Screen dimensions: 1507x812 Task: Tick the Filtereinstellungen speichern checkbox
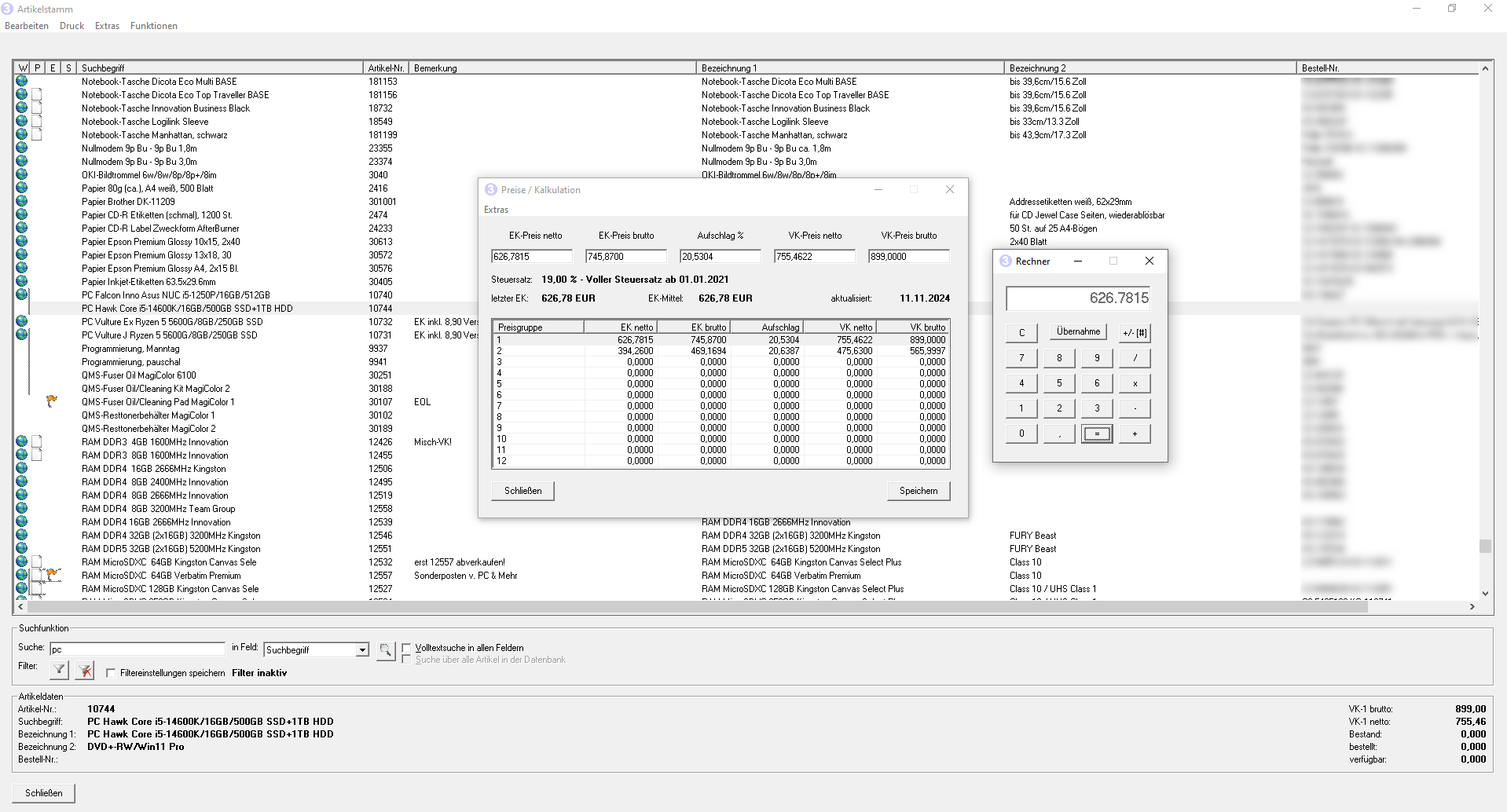[111, 673]
